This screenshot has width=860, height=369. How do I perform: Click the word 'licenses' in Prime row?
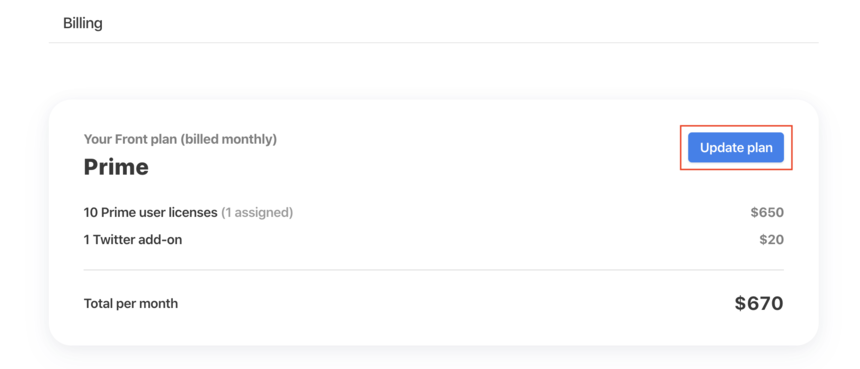tap(196, 212)
